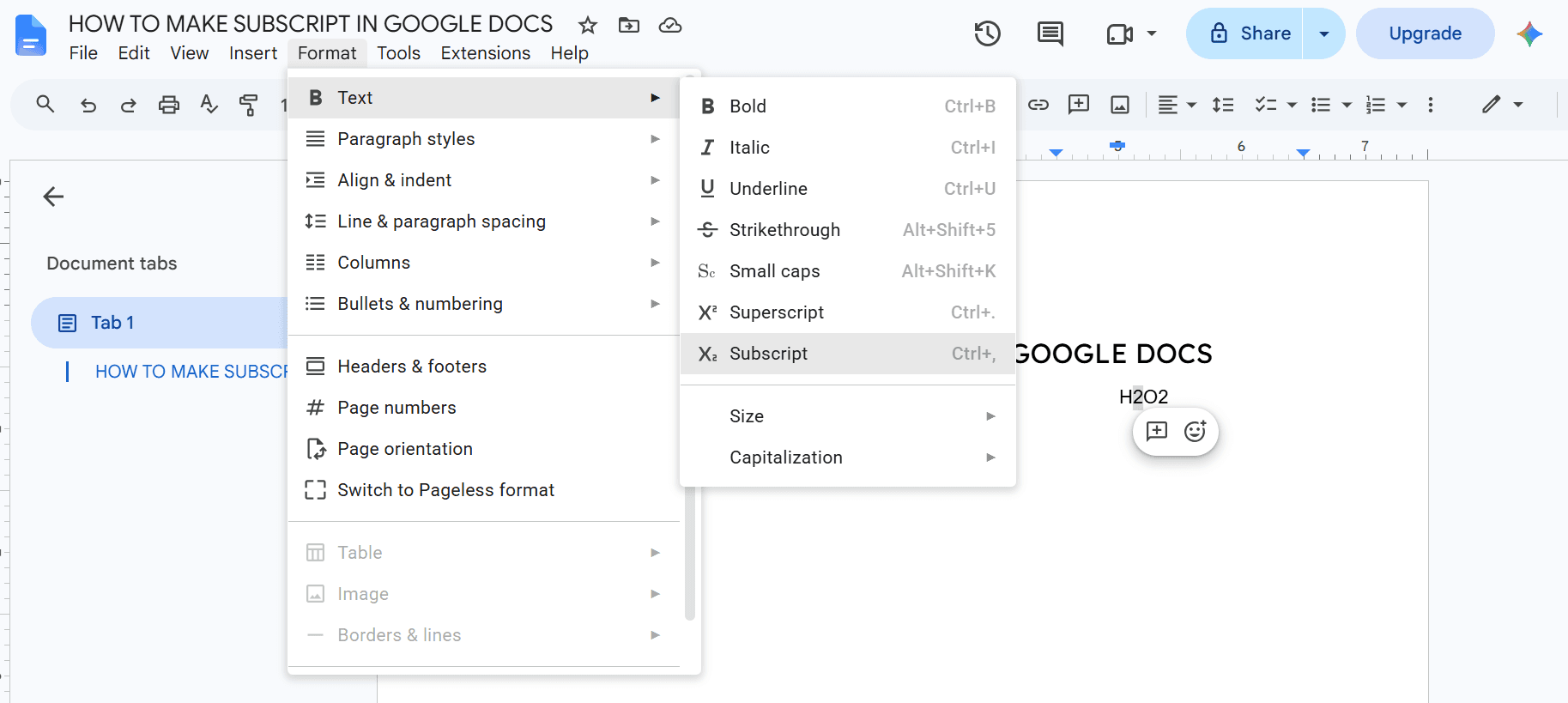The width and height of the screenshot is (1568, 703).
Task: Open Share options dropdown arrow
Action: [x=1324, y=33]
